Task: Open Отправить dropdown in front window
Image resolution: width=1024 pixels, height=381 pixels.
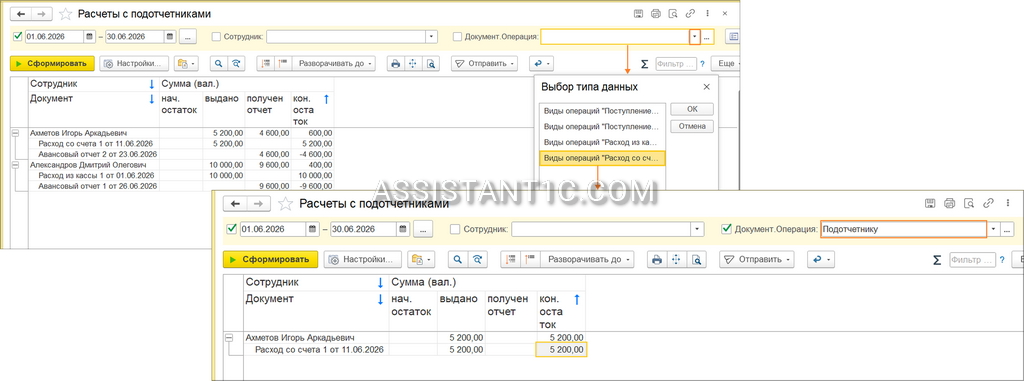Action: click(x=757, y=259)
